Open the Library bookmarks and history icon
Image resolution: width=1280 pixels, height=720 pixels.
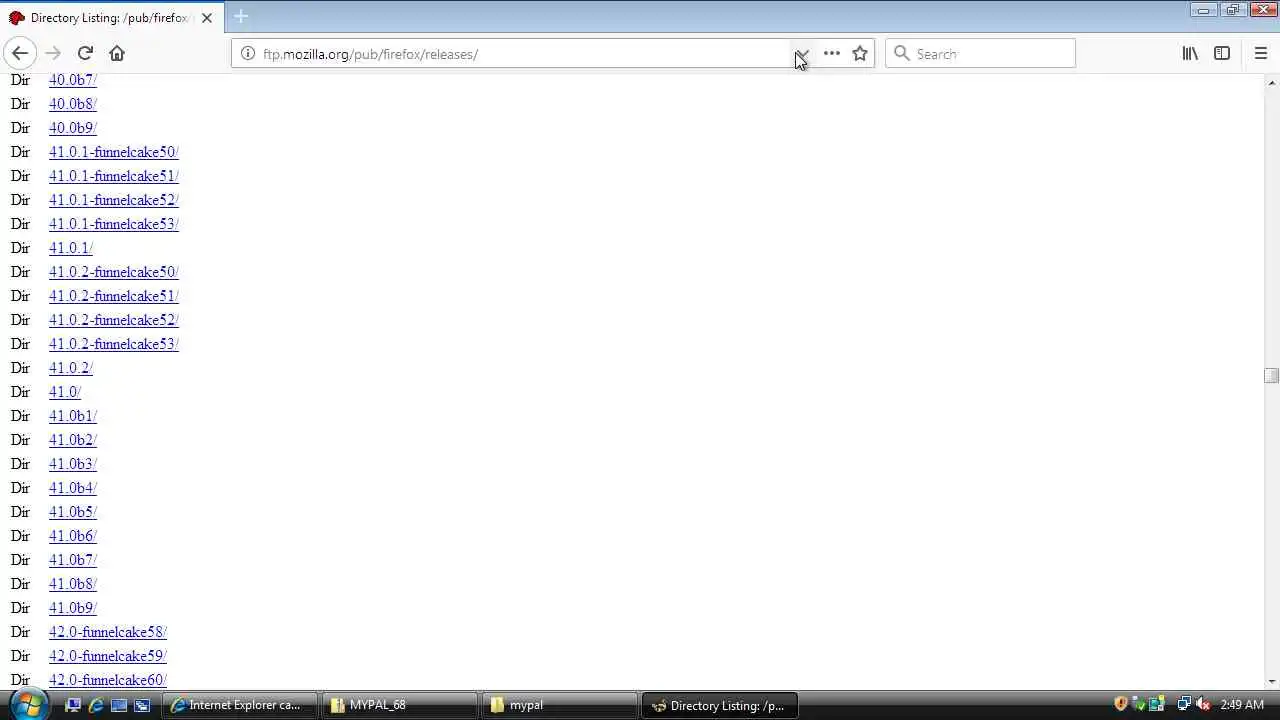pyautogui.click(x=1190, y=54)
